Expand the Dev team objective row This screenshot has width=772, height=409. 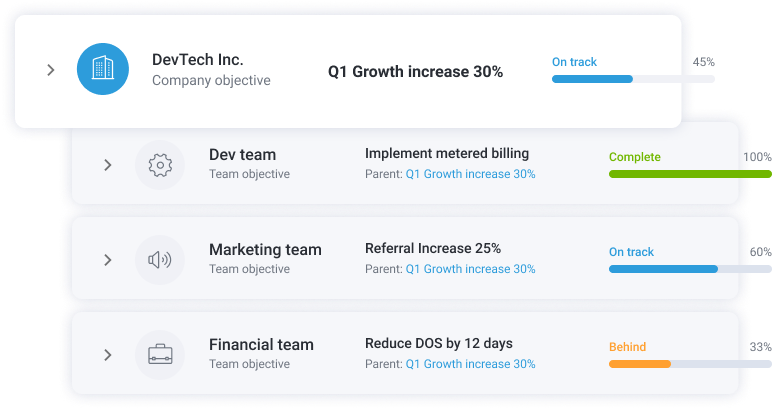click(x=108, y=165)
